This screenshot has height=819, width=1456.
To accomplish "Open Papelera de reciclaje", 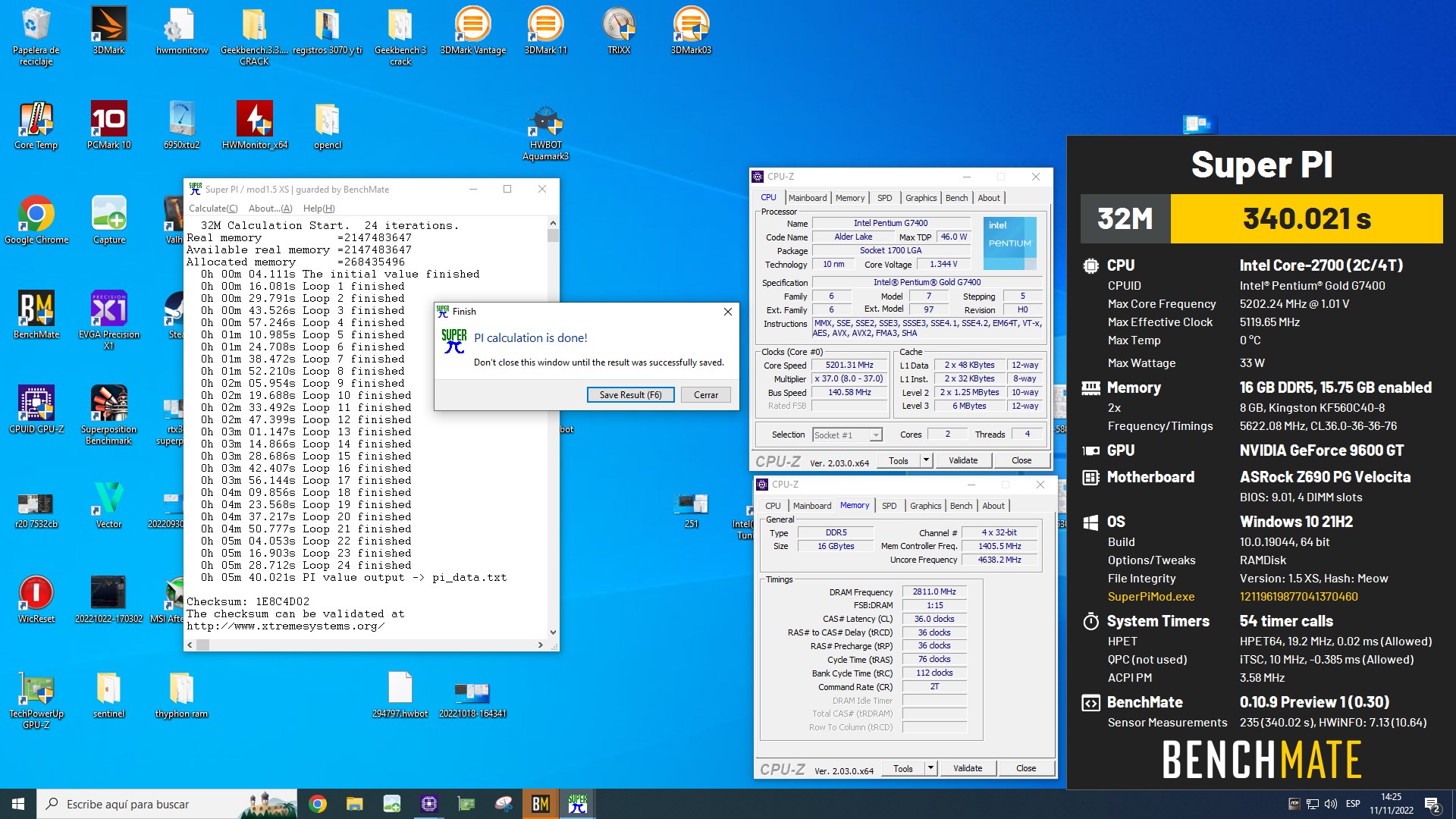I will coord(36,36).
